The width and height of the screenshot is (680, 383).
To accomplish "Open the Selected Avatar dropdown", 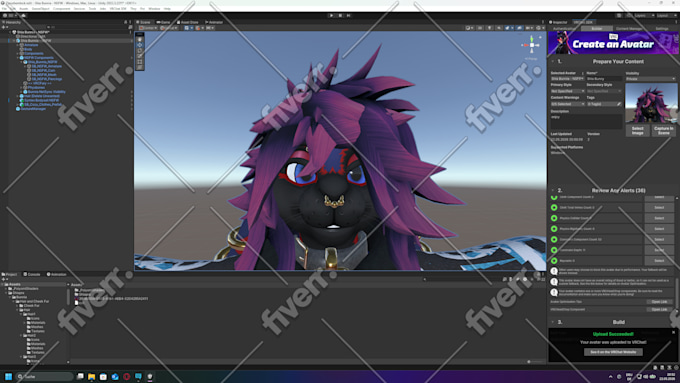I will pyautogui.click(x=568, y=79).
